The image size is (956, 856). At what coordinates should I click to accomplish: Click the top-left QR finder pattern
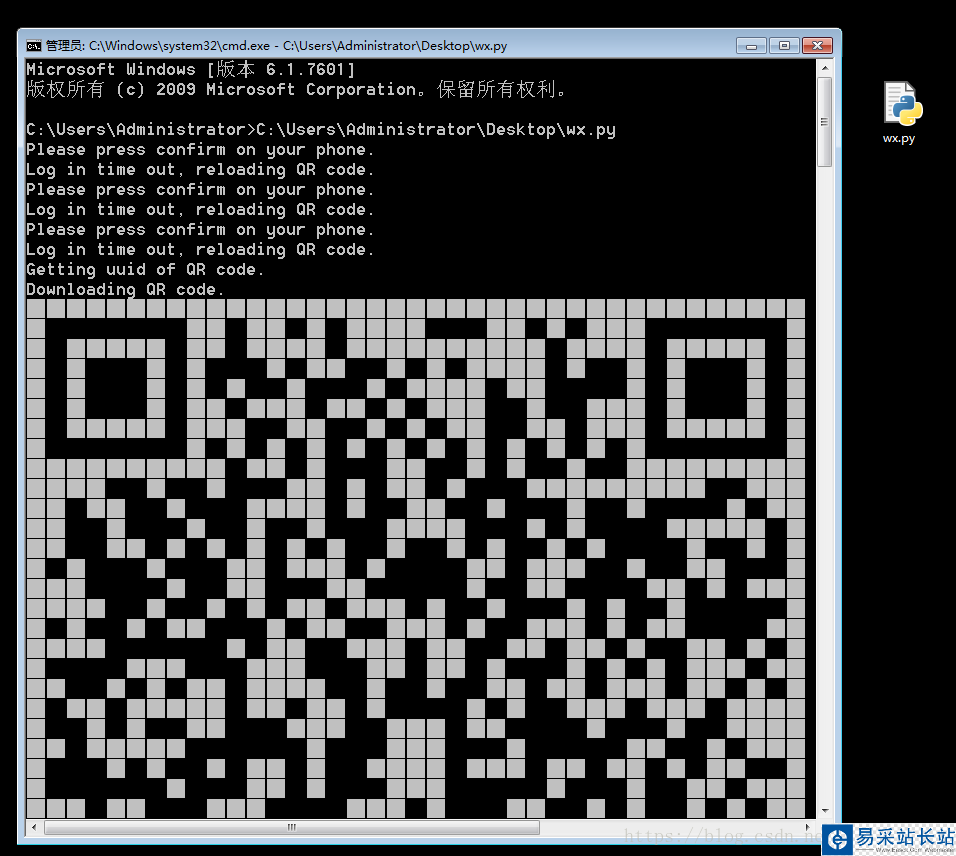click(116, 388)
